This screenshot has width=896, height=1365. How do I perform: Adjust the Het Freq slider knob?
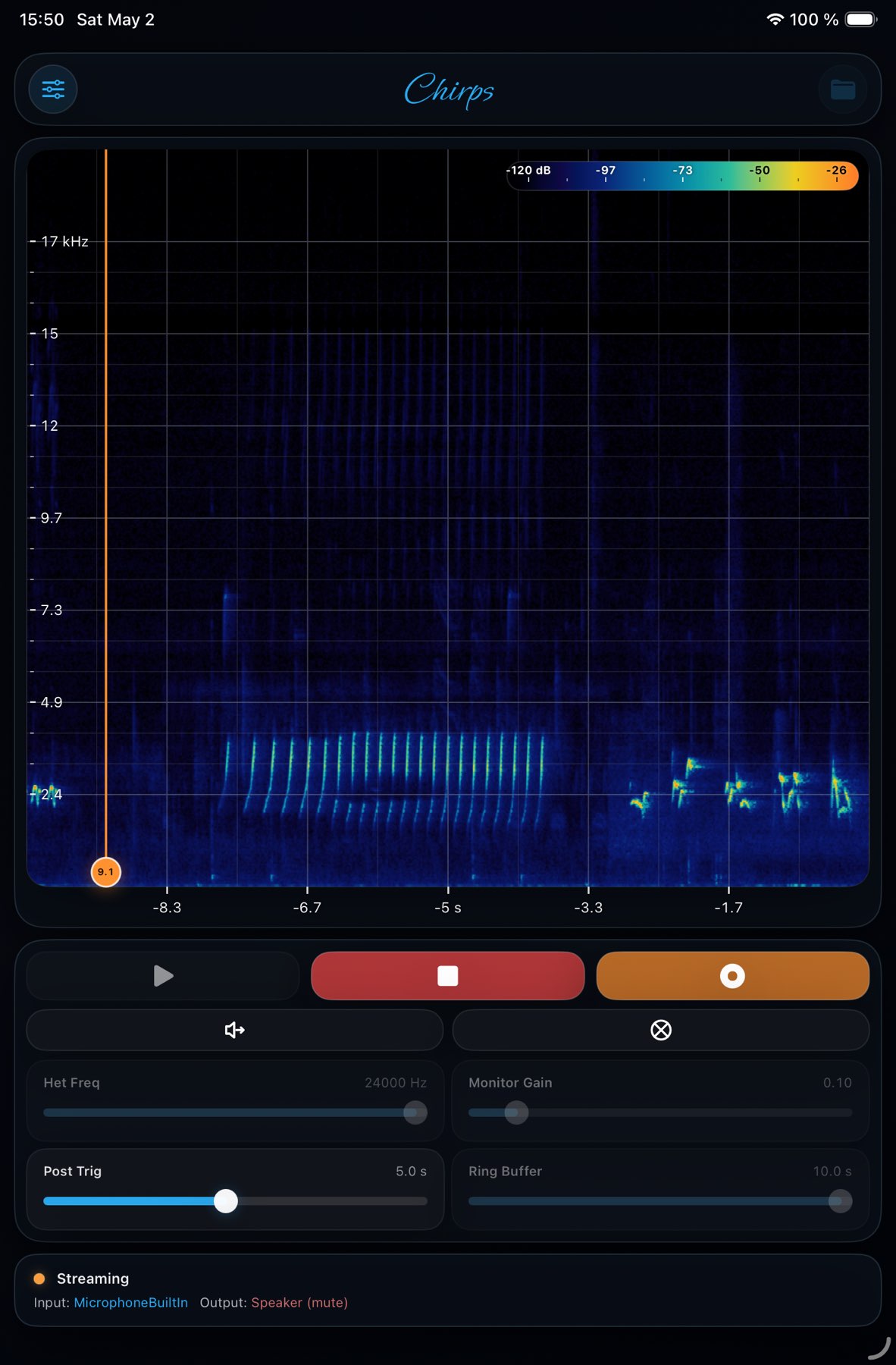(415, 1112)
